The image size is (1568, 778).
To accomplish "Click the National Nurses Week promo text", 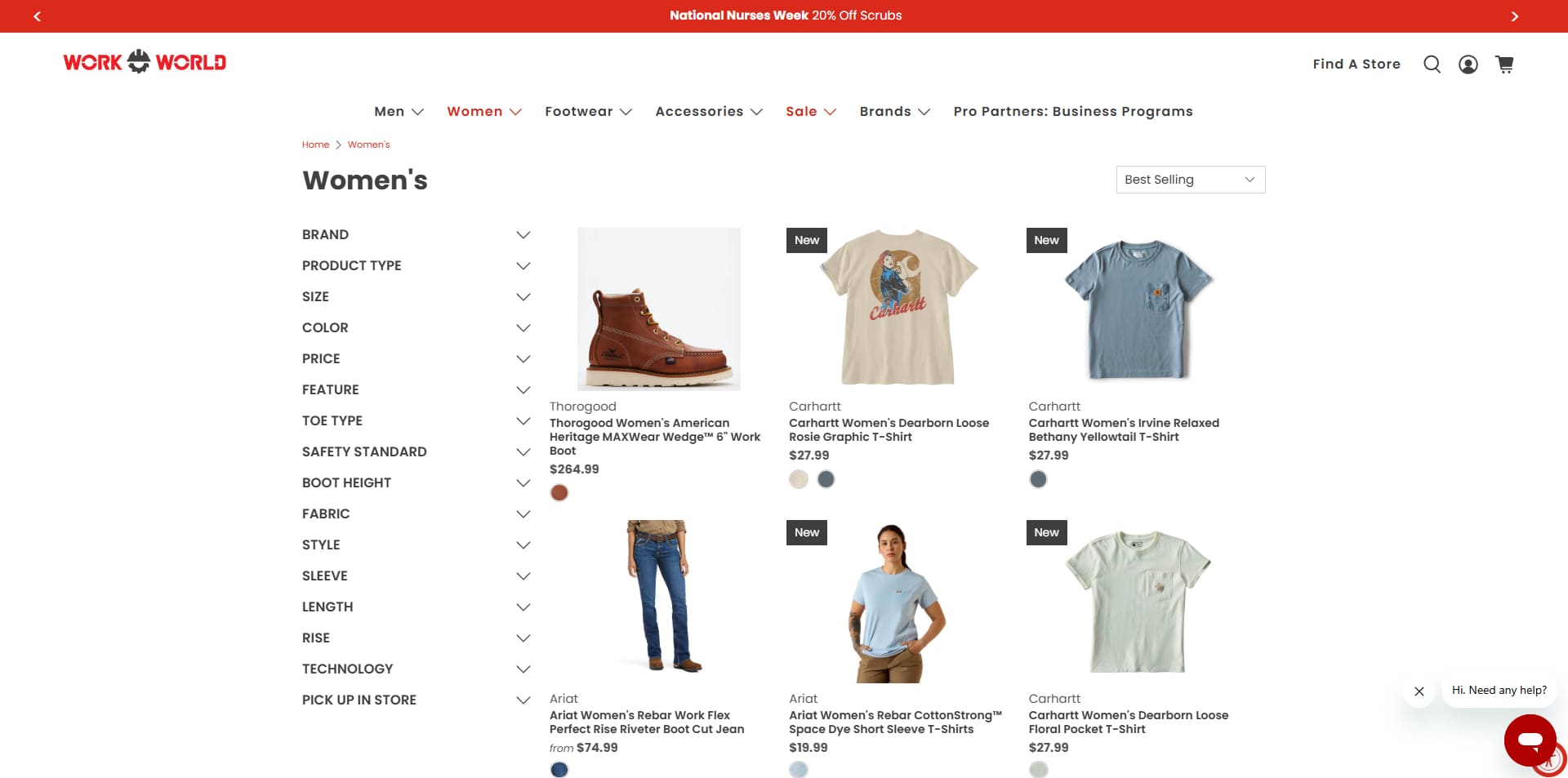I will (x=786, y=16).
